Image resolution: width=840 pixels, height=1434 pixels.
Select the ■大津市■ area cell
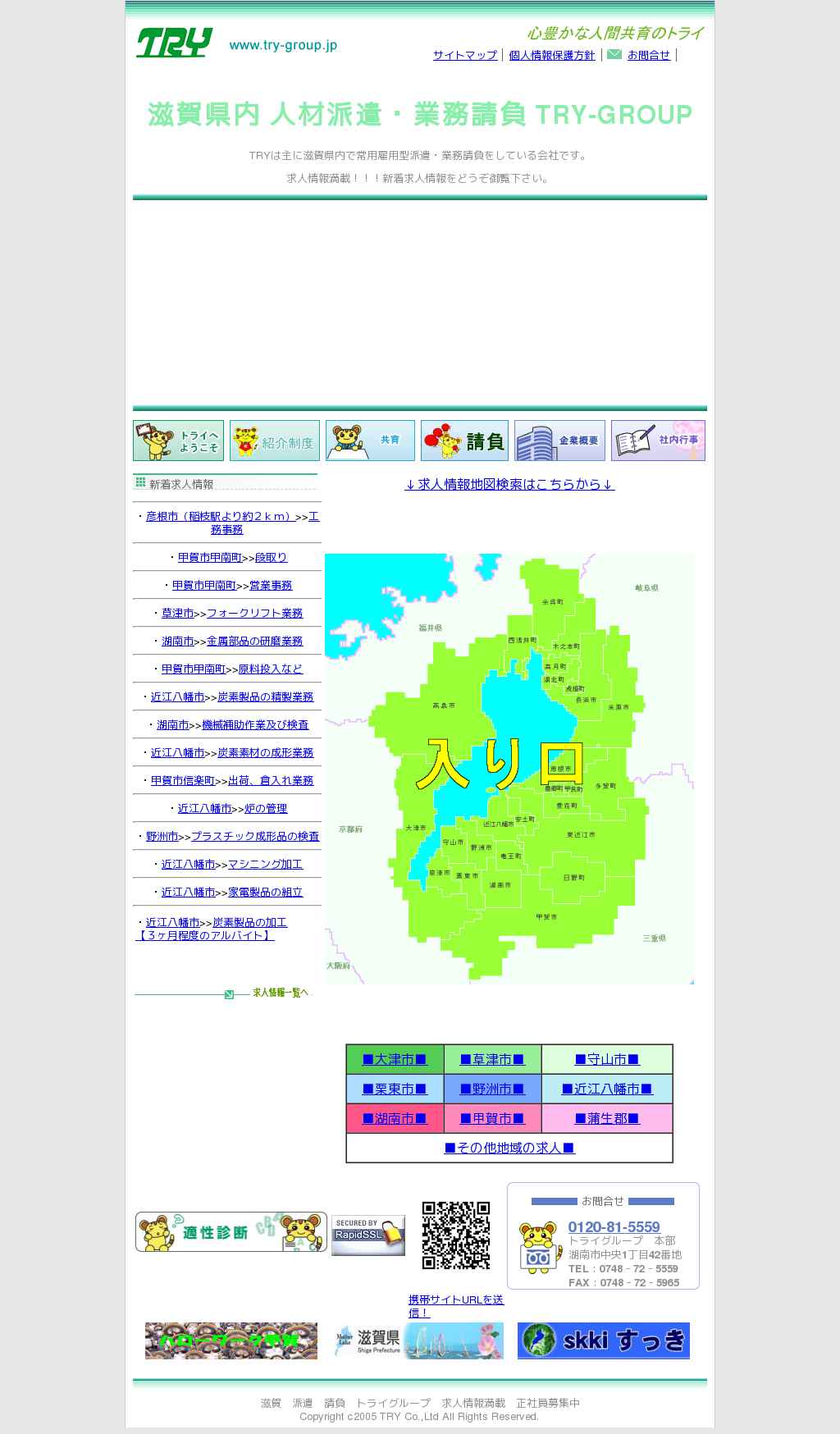395,1059
